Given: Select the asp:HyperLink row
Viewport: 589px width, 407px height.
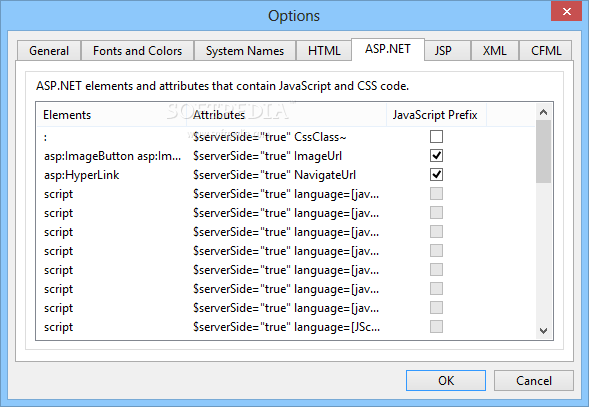Looking at the screenshot, I should point(285,175).
